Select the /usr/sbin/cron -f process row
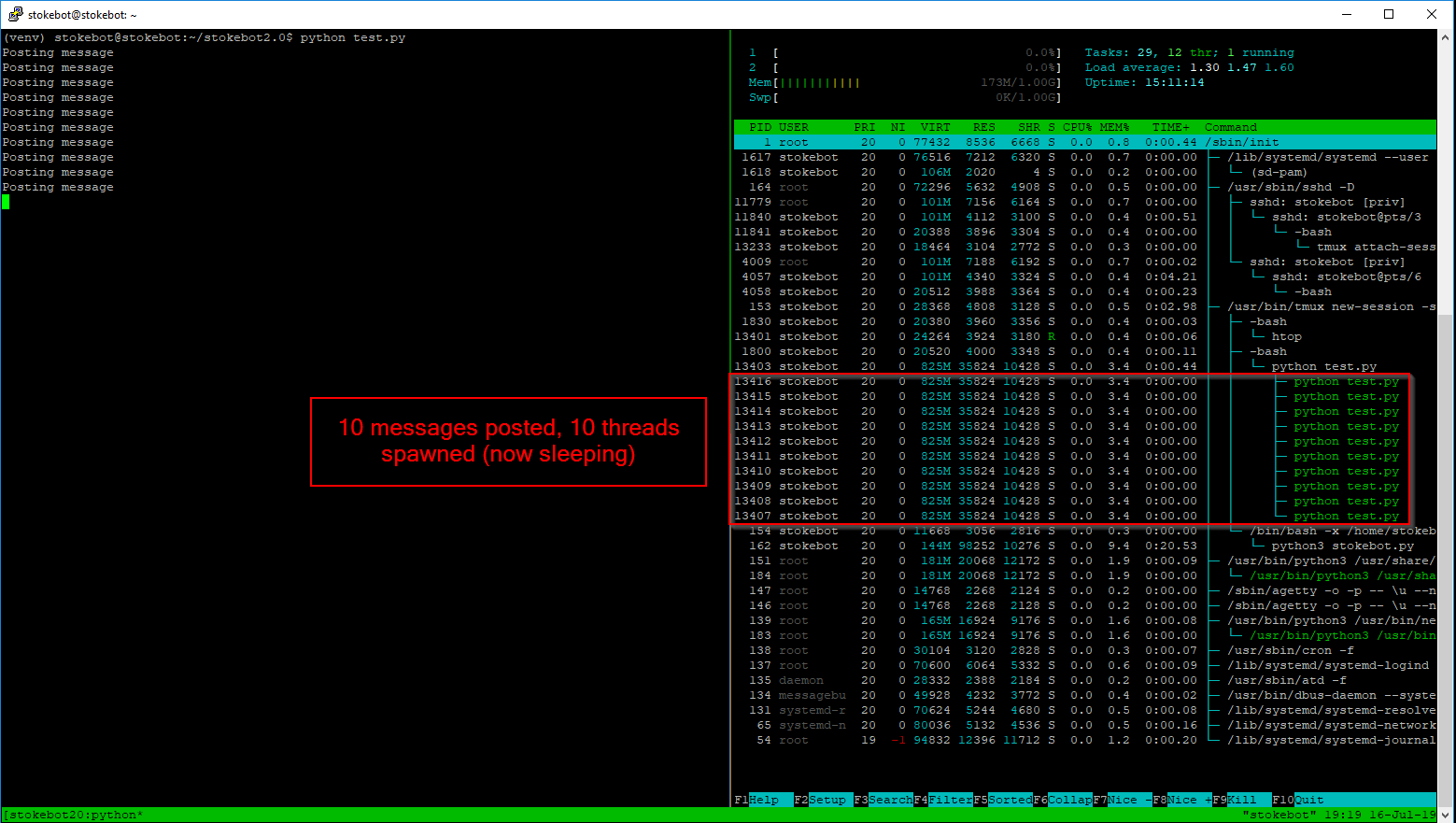 [x=1085, y=650]
